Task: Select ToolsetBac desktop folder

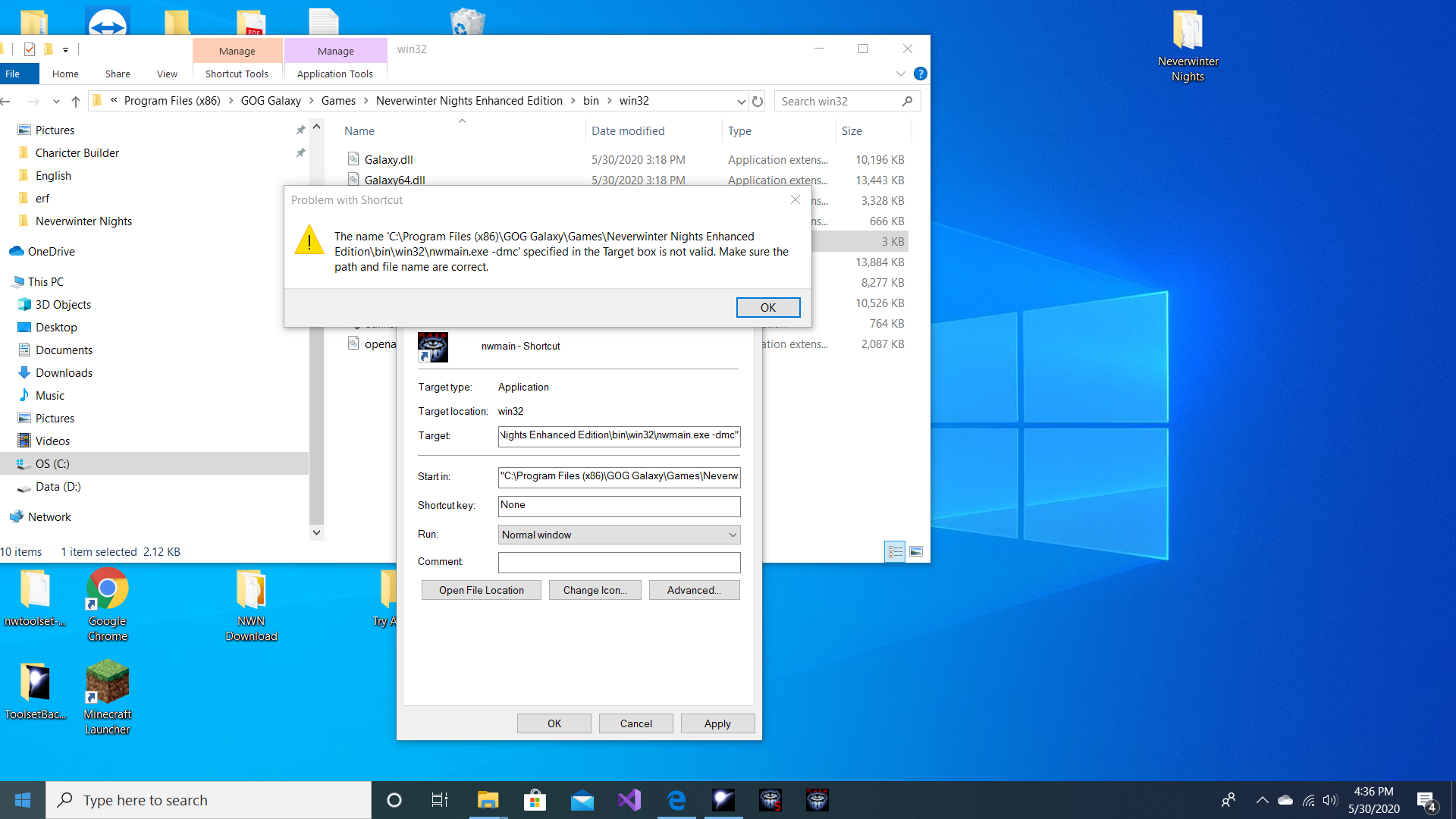Action: tap(35, 690)
